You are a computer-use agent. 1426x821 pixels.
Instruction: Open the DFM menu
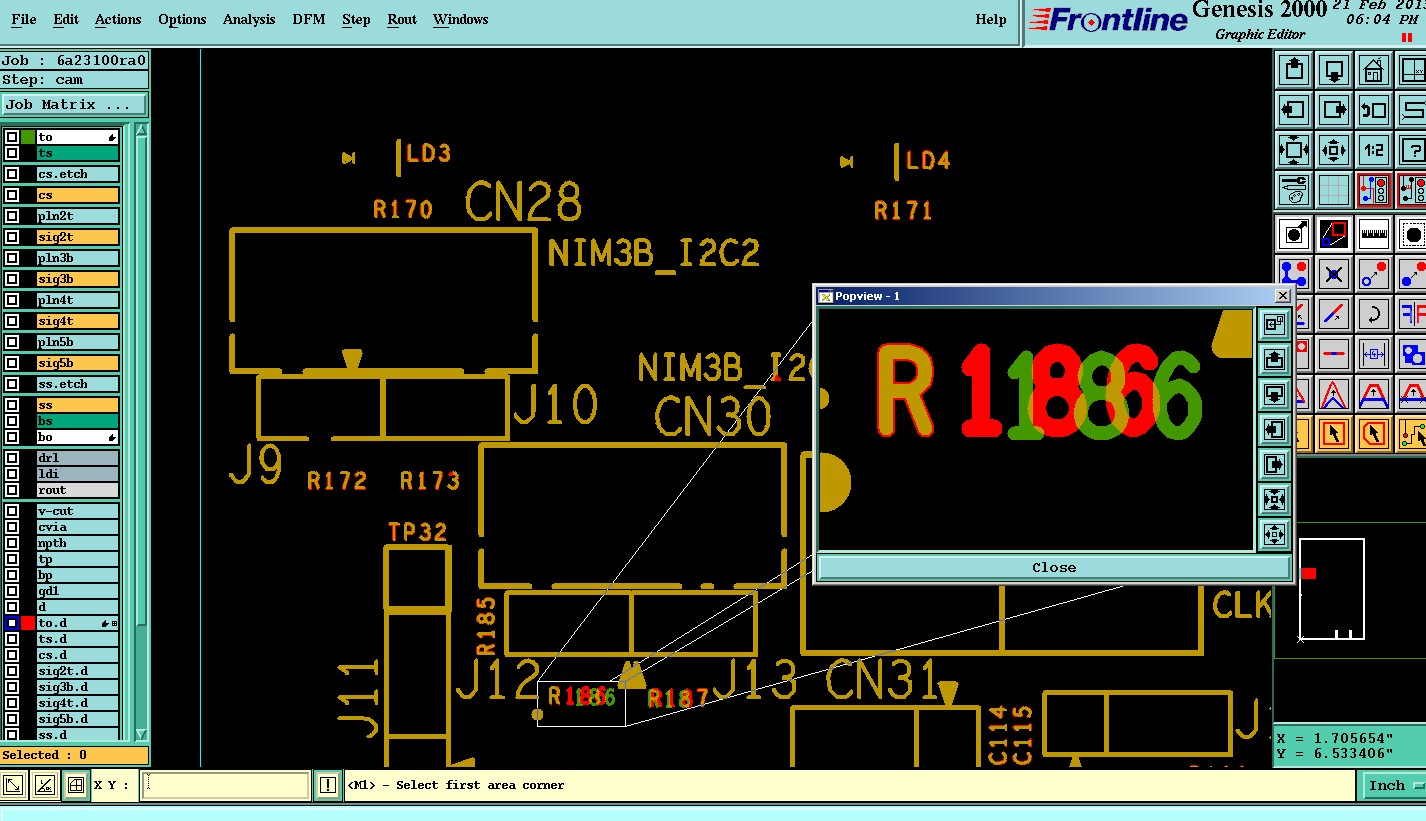(309, 19)
